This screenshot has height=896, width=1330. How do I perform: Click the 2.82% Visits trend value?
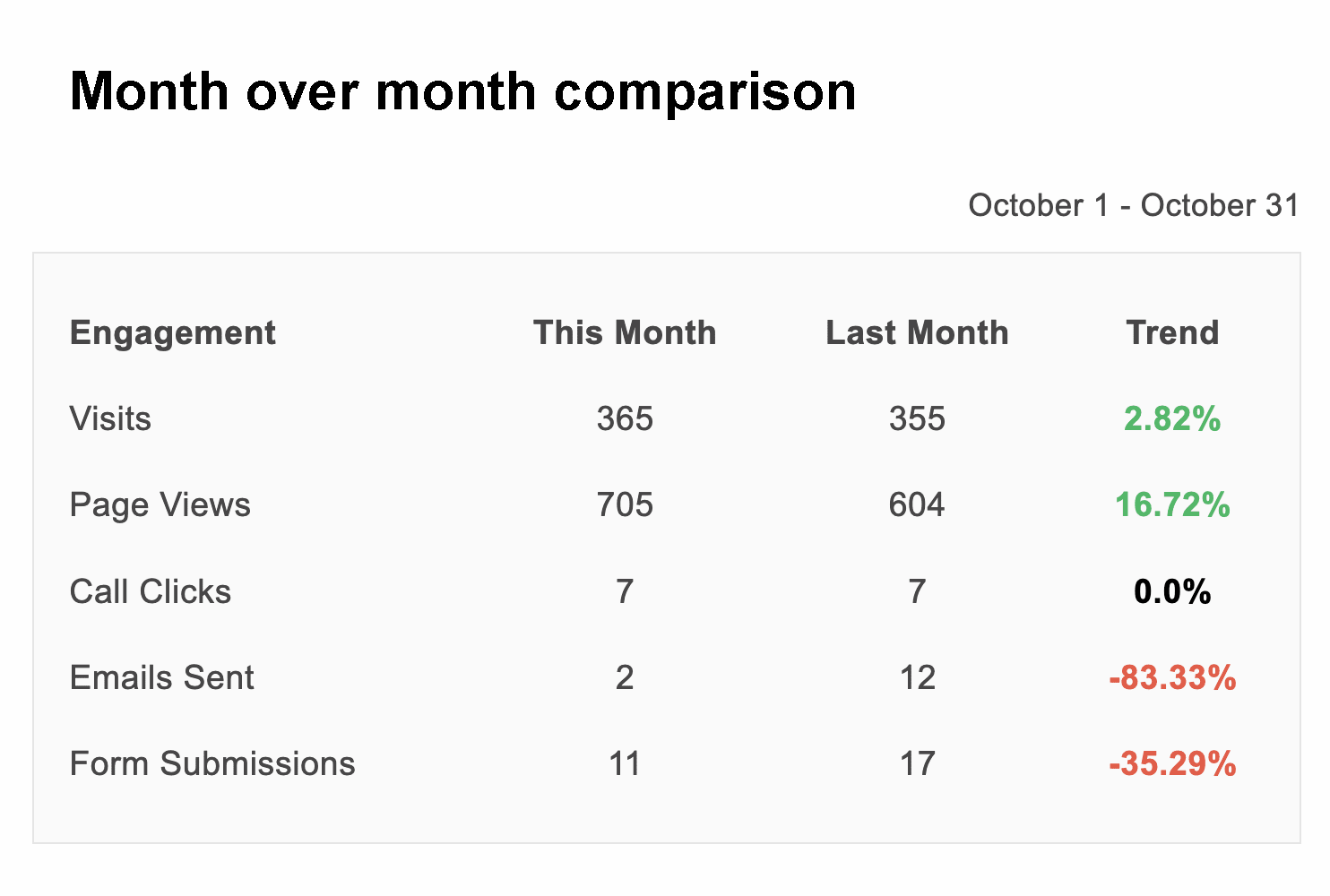1172,418
